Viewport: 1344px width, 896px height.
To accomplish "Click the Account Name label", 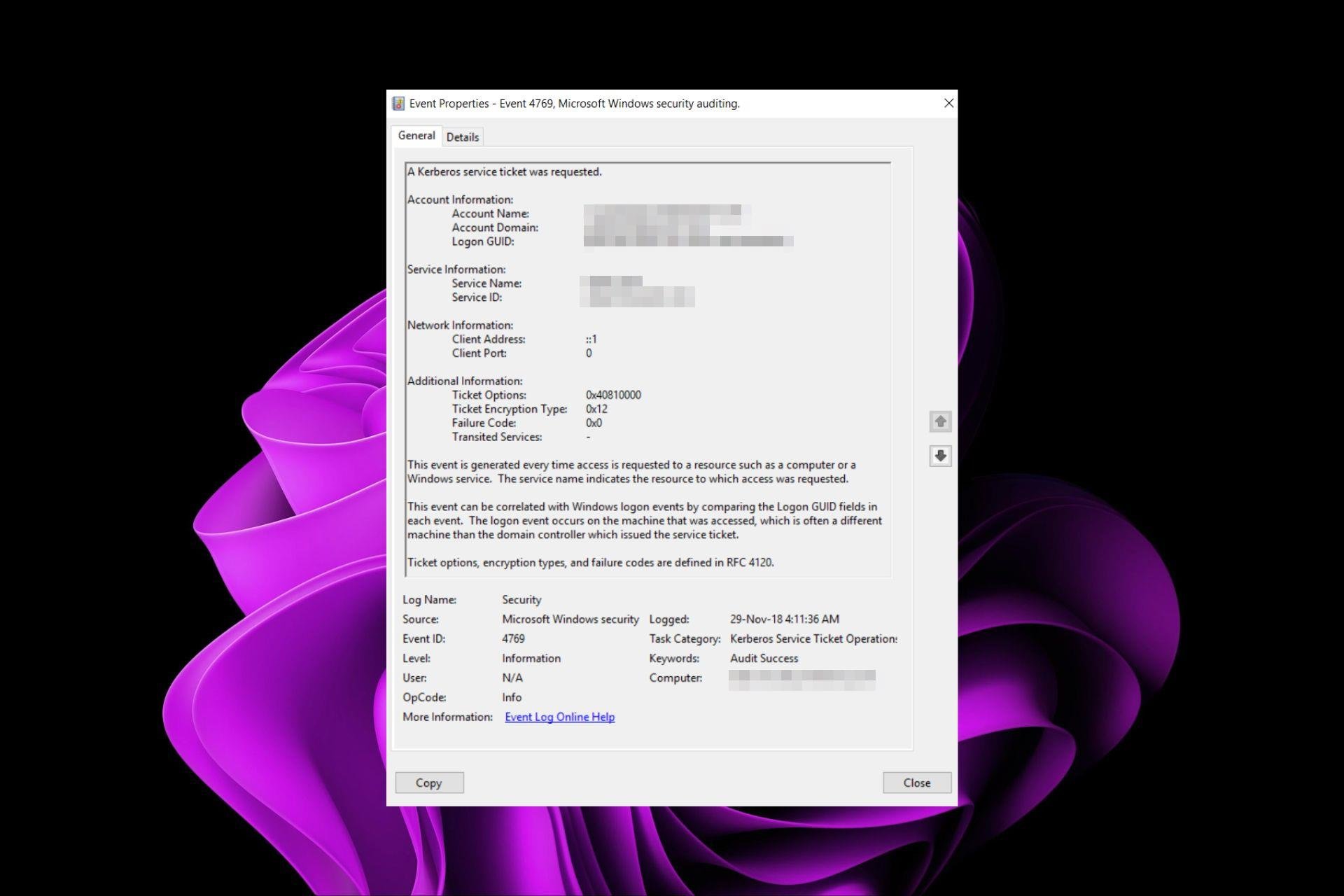I will [x=491, y=213].
